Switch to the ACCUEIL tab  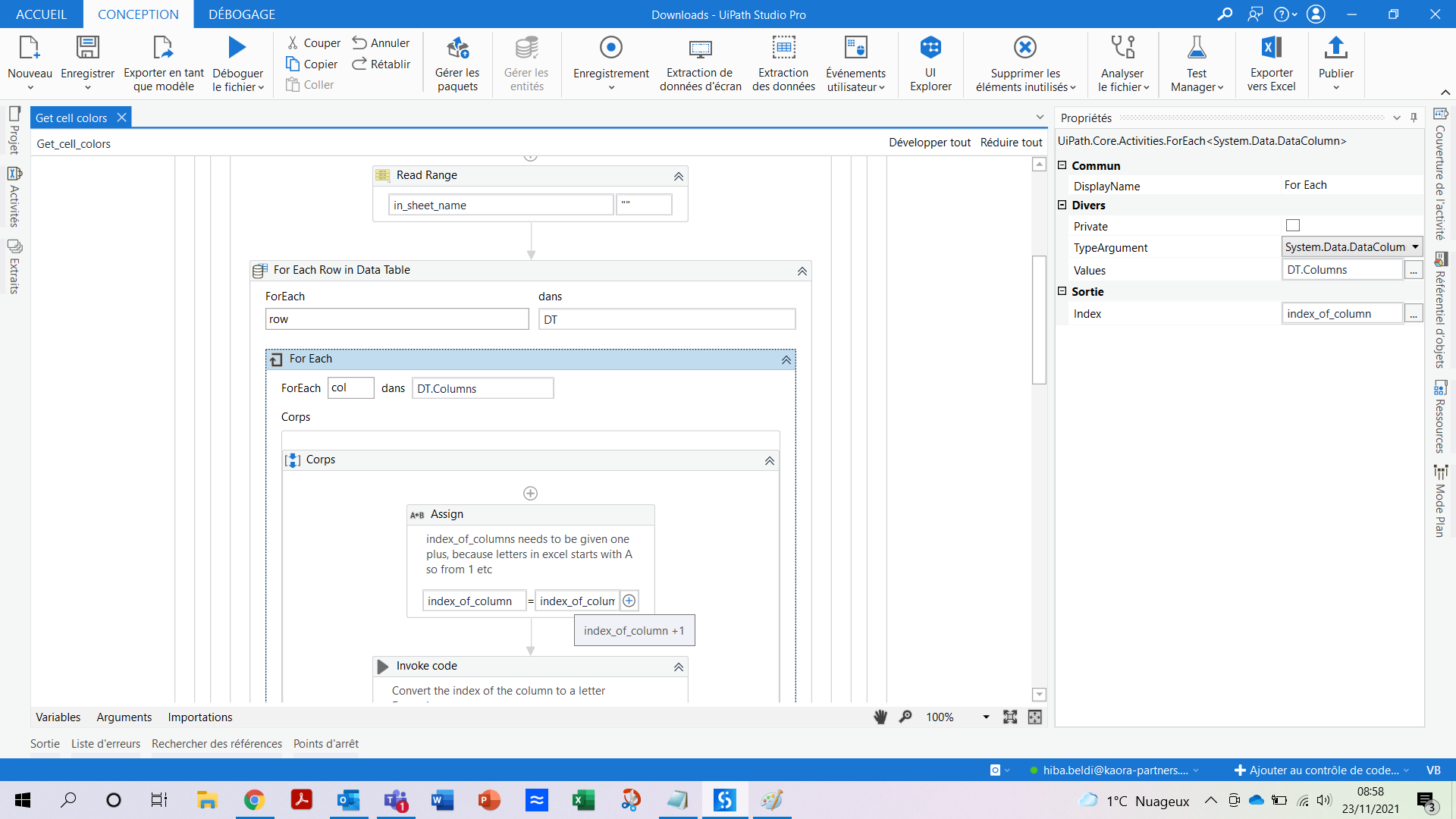(x=42, y=14)
